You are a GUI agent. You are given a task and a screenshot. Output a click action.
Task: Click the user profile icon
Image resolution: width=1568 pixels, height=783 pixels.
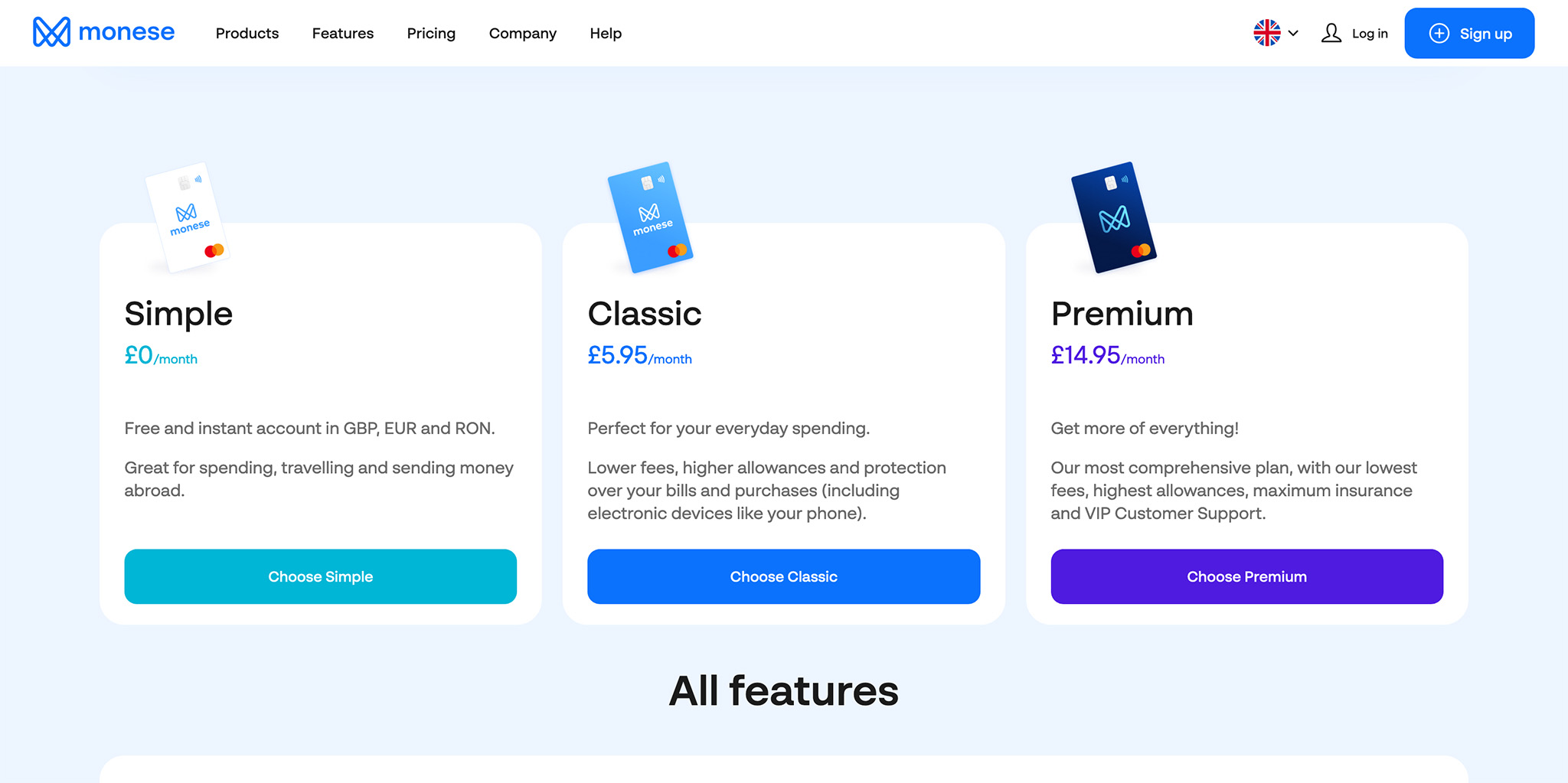(1331, 33)
